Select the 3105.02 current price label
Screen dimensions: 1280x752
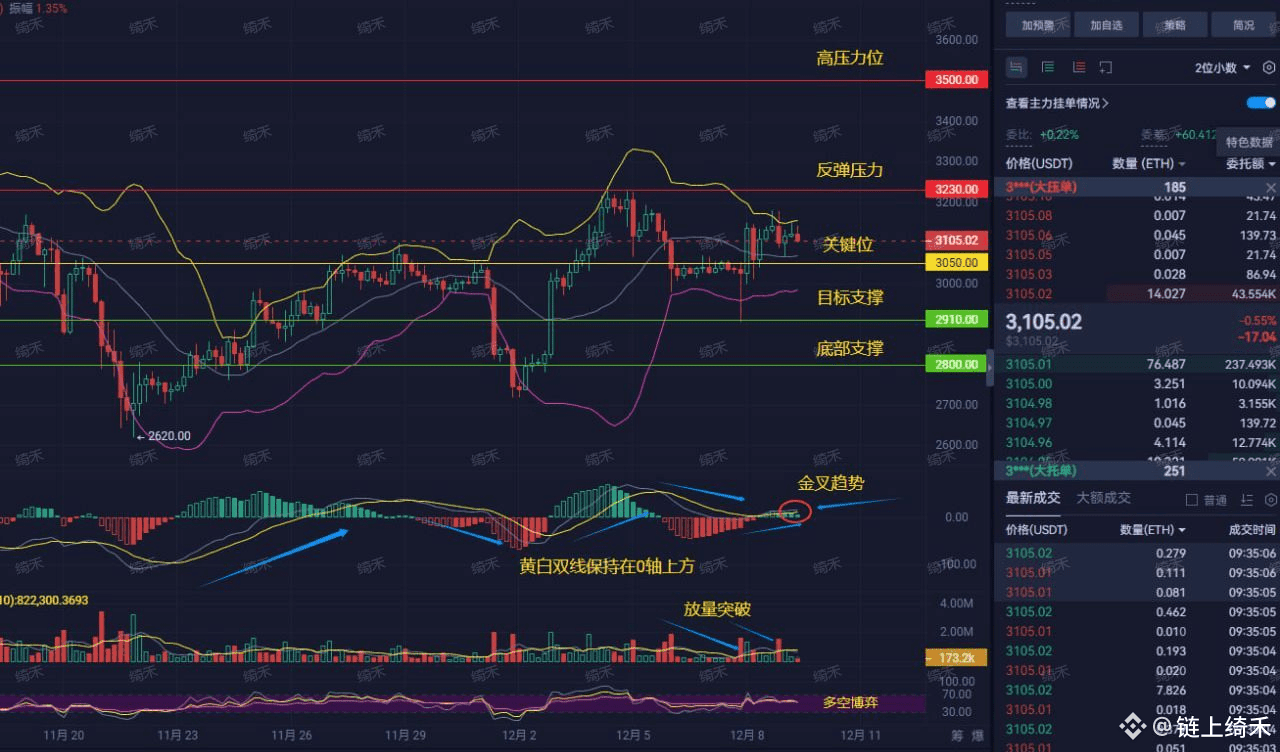[956, 240]
